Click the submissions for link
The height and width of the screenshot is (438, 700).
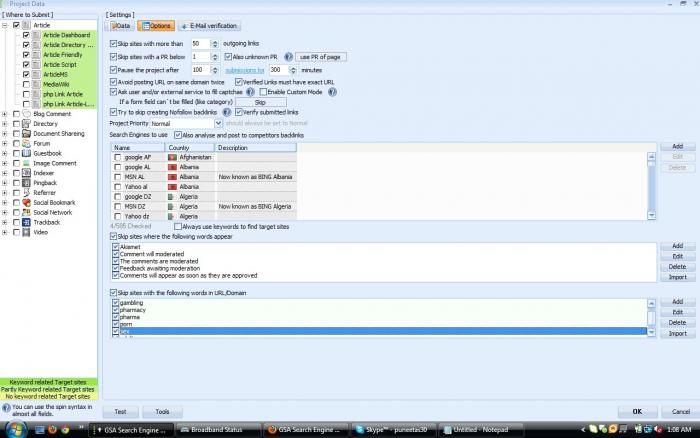click(x=244, y=70)
